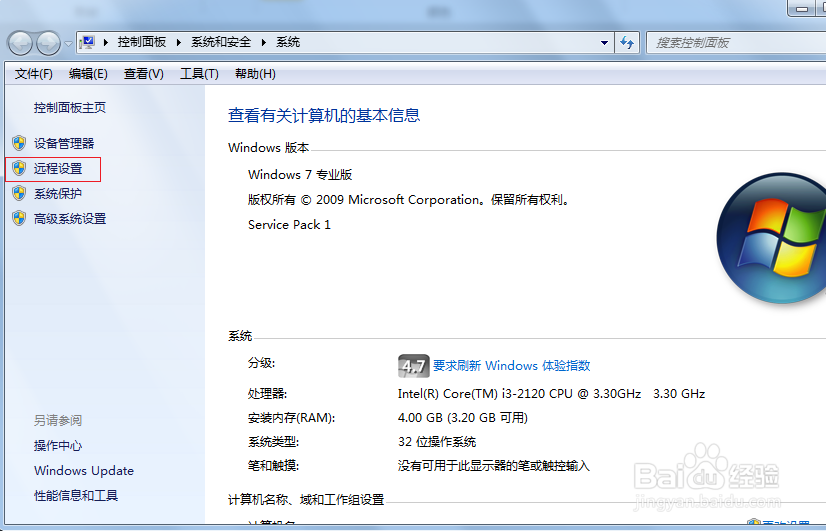The width and height of the screenshot is (826, 531).
Task: Select 控制面板 breadcrumb segment
Action: [x=142, y=42]
